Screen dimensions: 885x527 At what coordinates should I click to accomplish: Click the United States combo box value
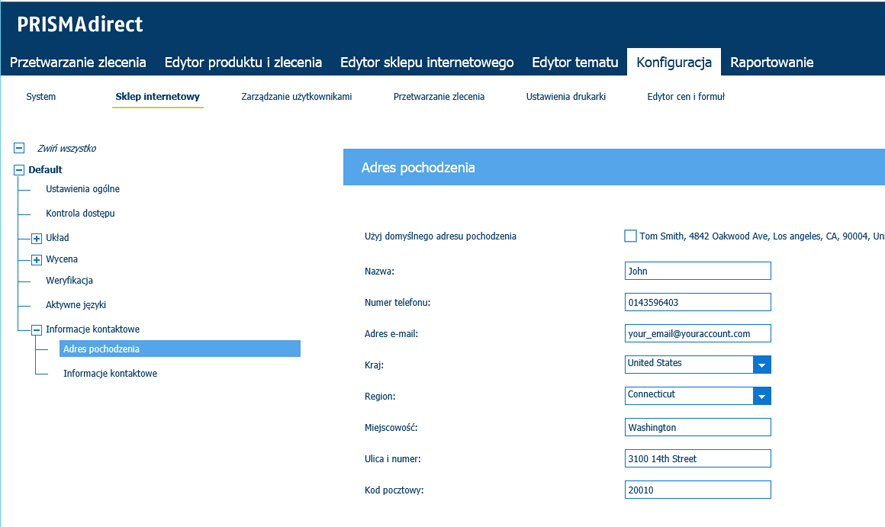click(x=689, y=363)
